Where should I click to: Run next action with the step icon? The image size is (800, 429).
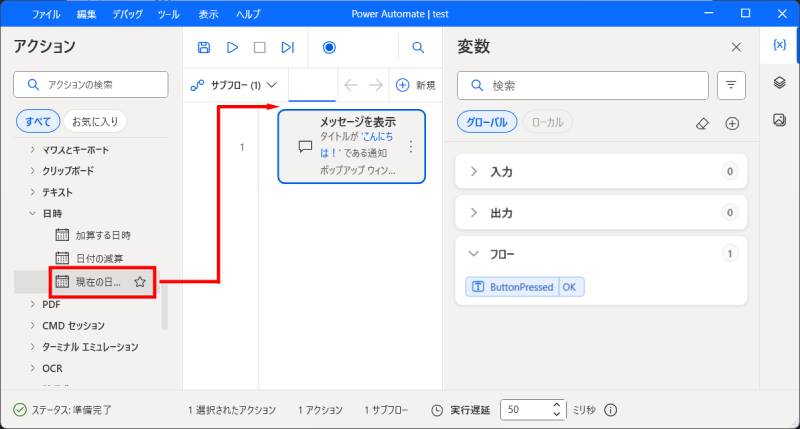(288, 47)
